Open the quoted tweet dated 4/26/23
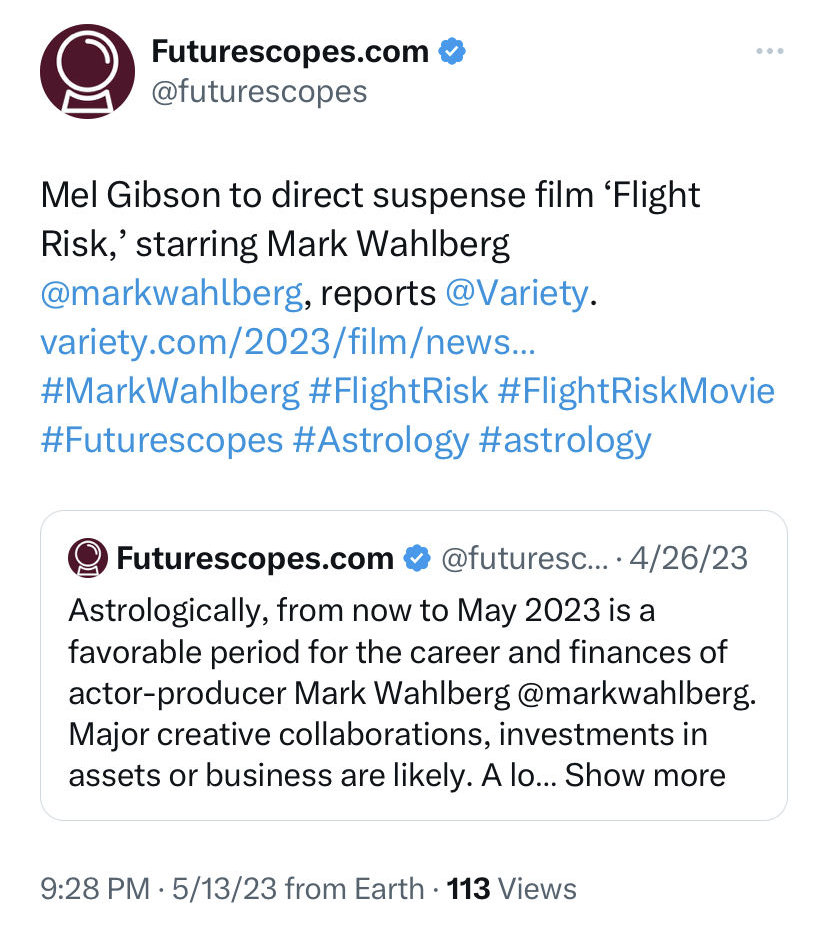Viewport: 828px width, 929px height. 413,665
